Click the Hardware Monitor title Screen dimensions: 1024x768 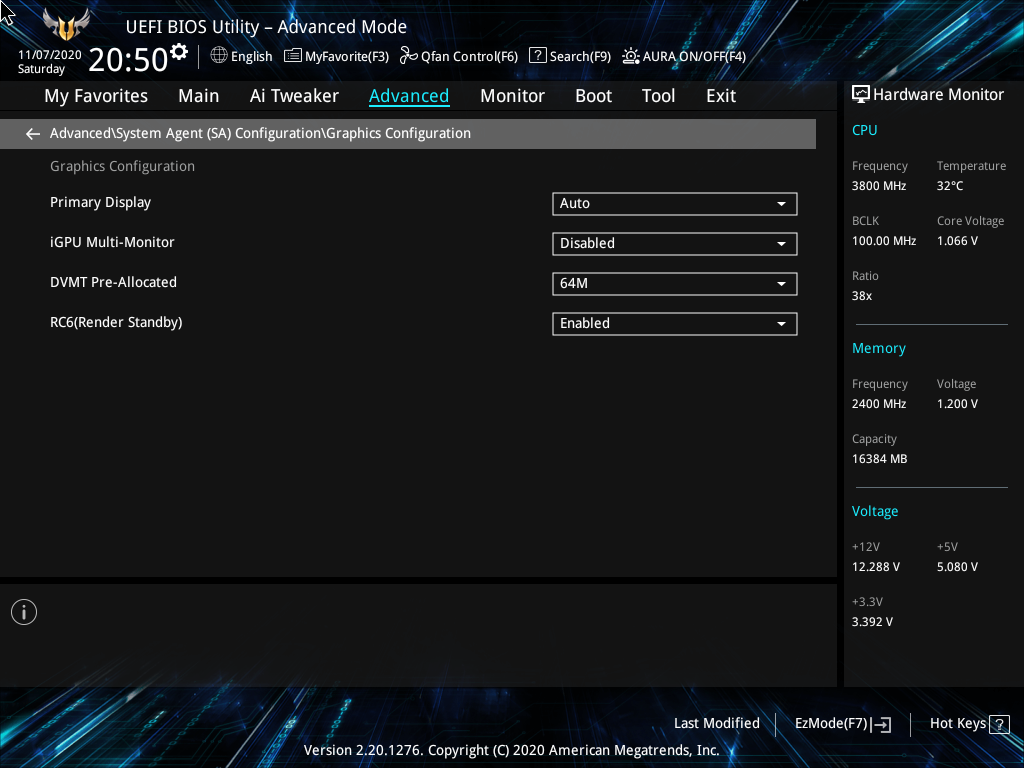tap(938, 95)
